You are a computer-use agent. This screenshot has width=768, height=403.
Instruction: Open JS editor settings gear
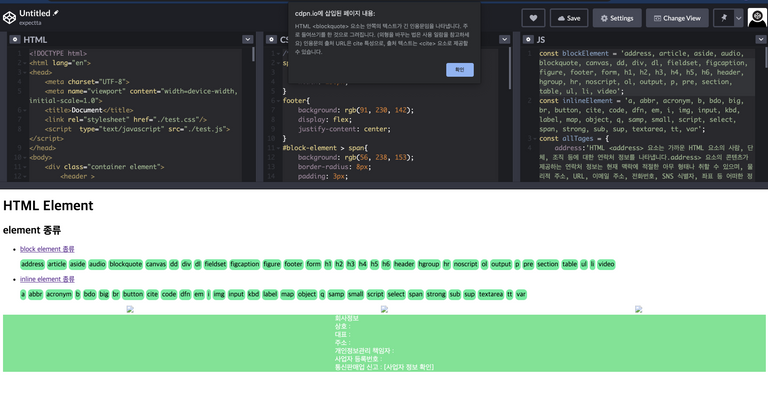point(528,39)
